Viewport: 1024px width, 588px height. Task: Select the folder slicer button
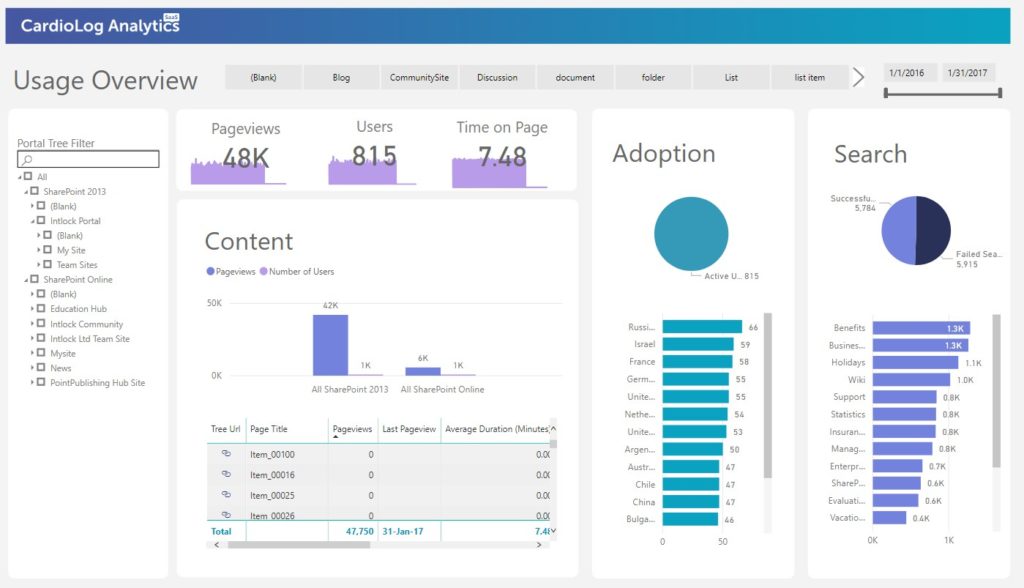click(653, 77)
